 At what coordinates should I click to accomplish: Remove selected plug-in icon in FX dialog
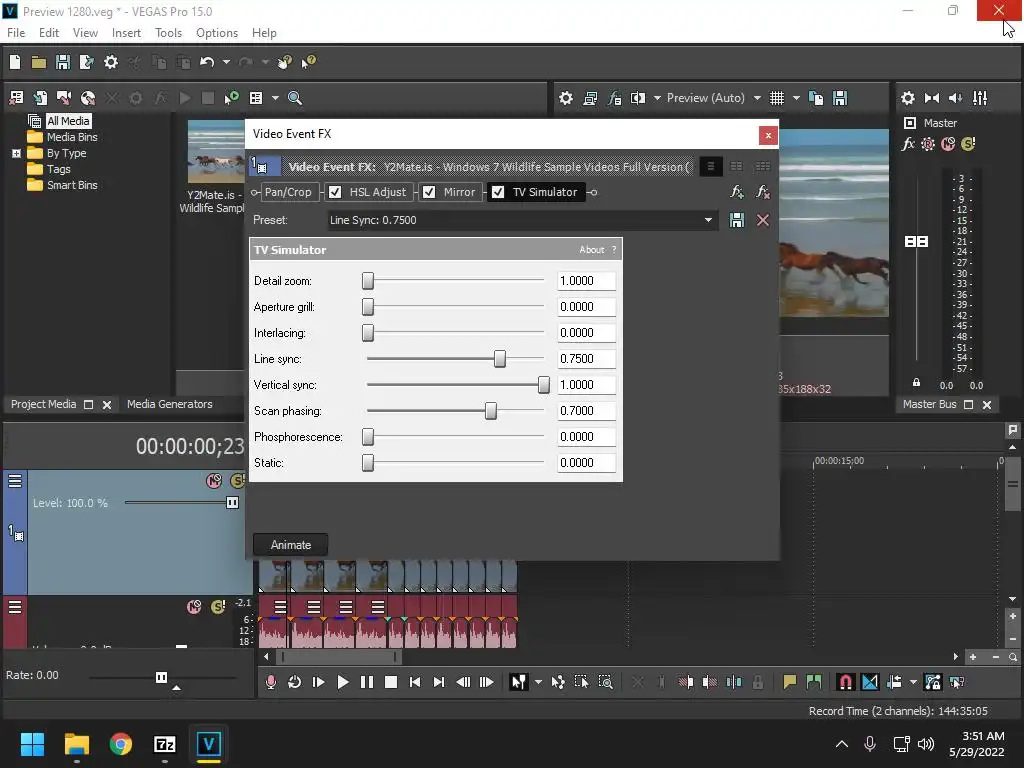click(x=762, y=192)
